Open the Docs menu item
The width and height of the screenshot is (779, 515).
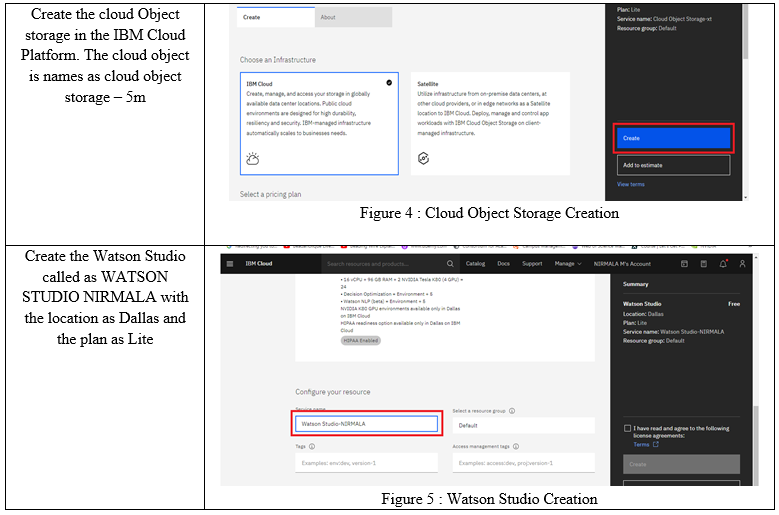503,264
